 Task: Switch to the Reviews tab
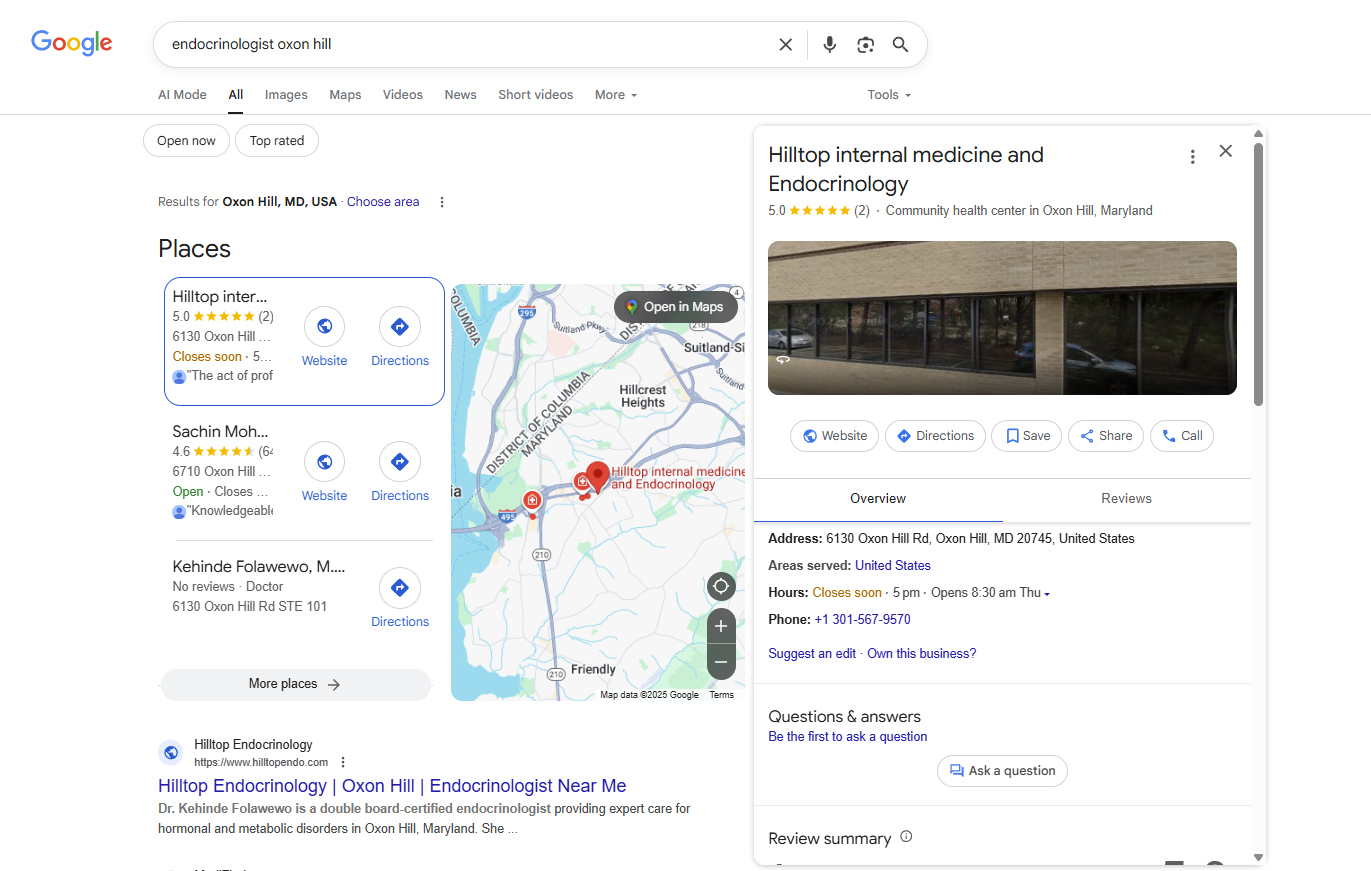coord(1126,499)
